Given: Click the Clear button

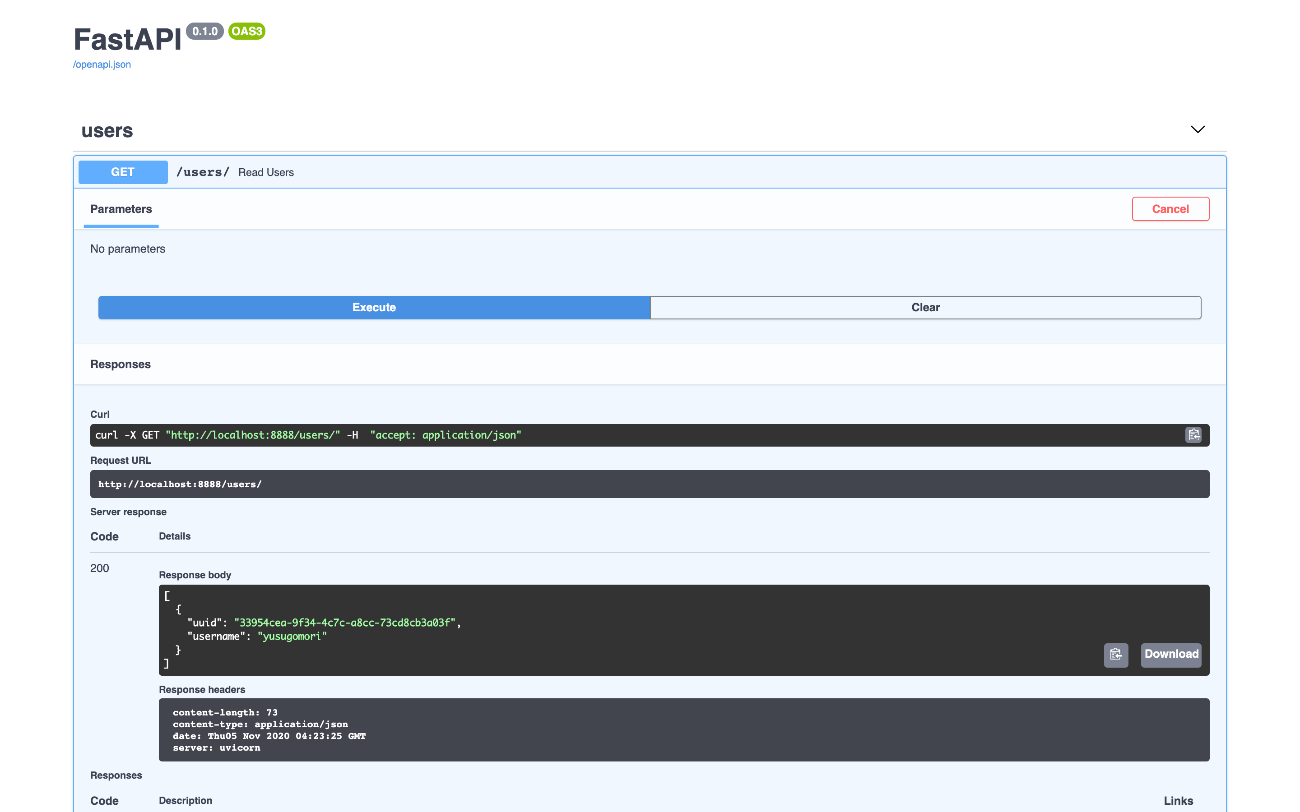Looking at the screenshot, I should [926, 307].
